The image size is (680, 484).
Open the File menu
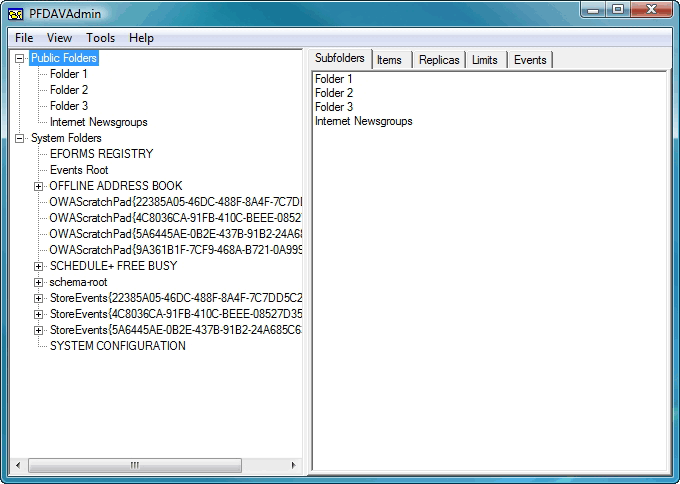(x=24, y=38)
